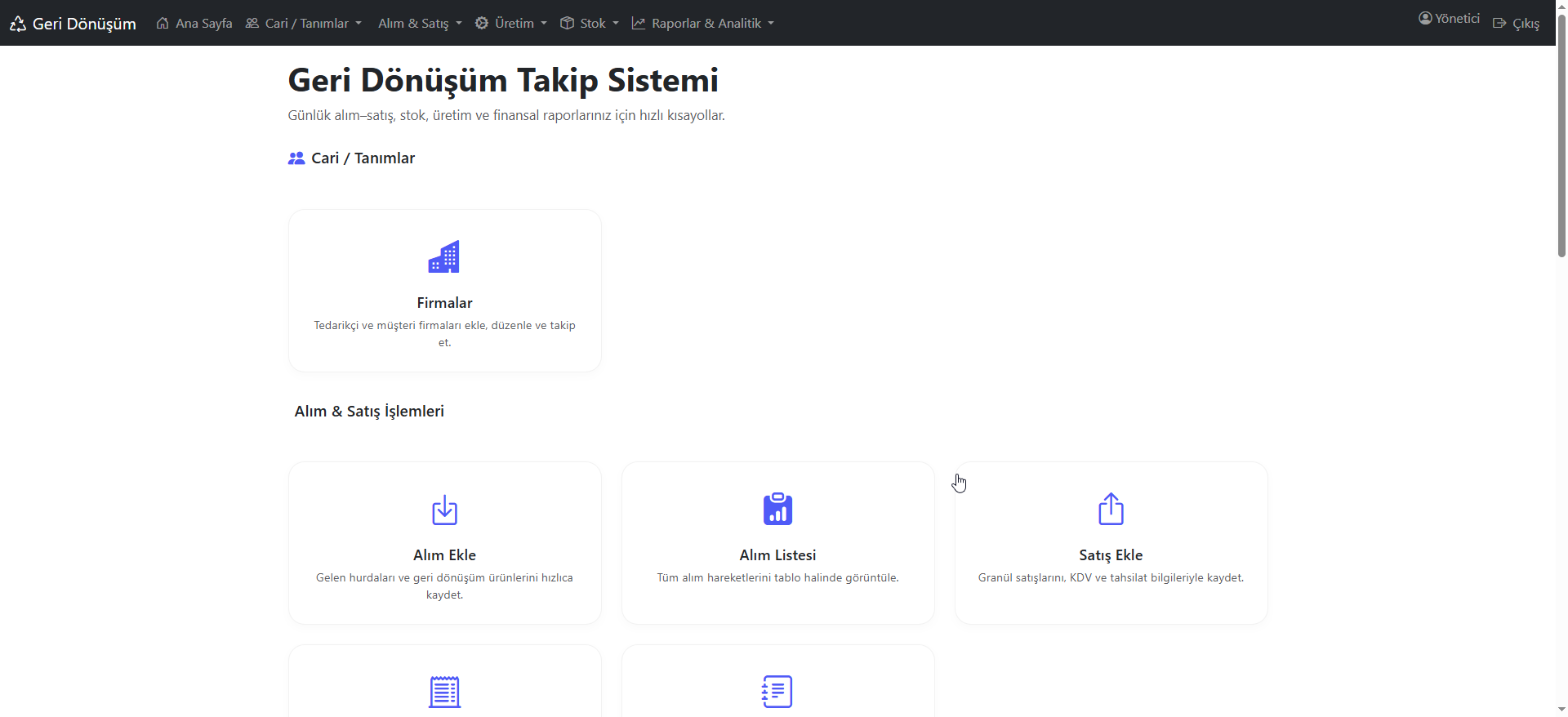Click the Geri Dönüşüm Takip Sistemi heading
1568x717 pixels.
(x=503, y=80)
